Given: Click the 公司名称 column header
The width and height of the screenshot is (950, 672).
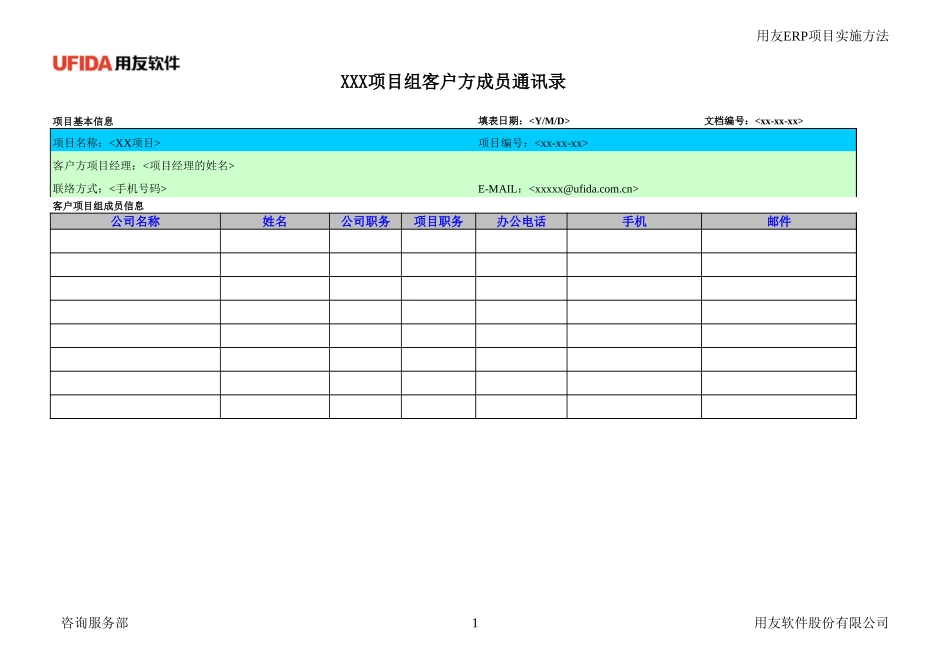Looking at the screenshot, I should coord(135,221).
